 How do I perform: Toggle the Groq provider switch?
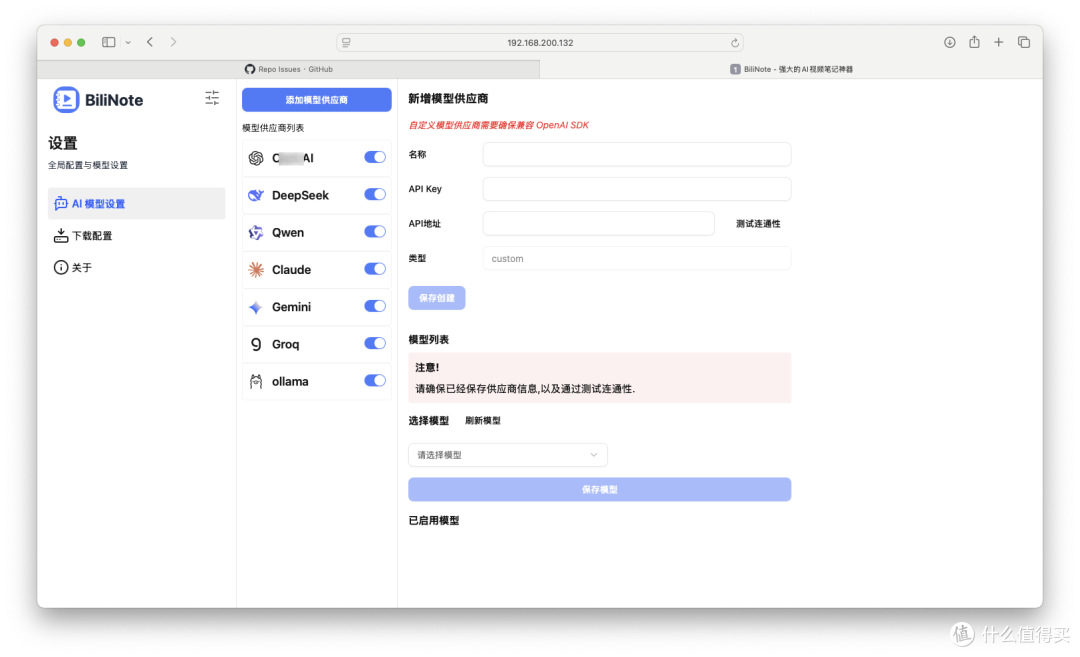click(375, 344)
